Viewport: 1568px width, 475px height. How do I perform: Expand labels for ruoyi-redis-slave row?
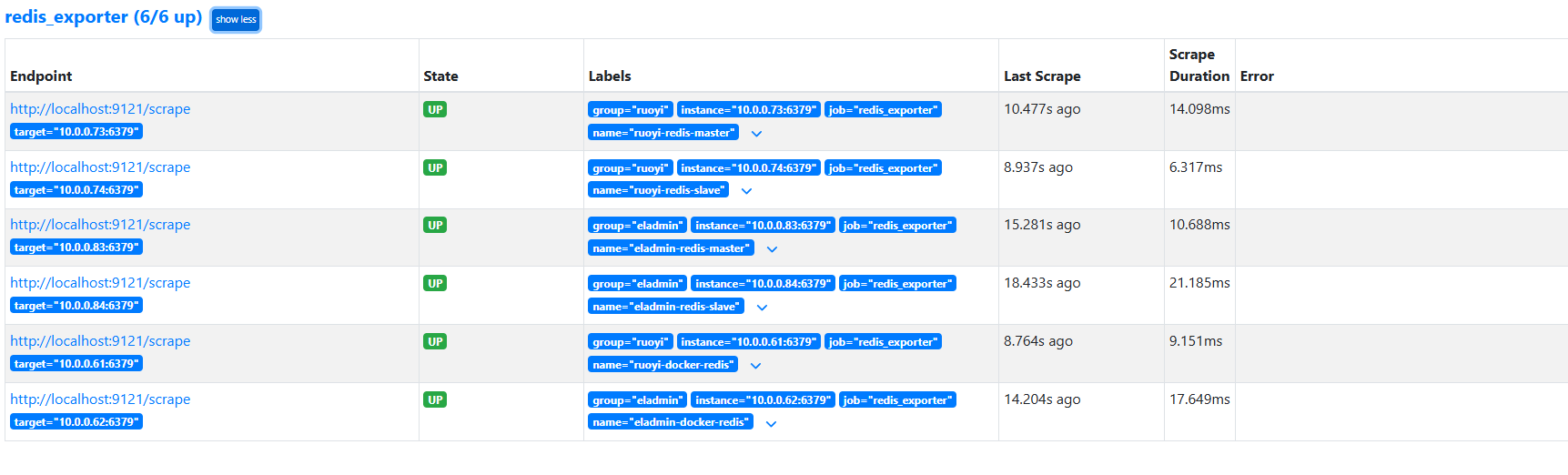746,191
